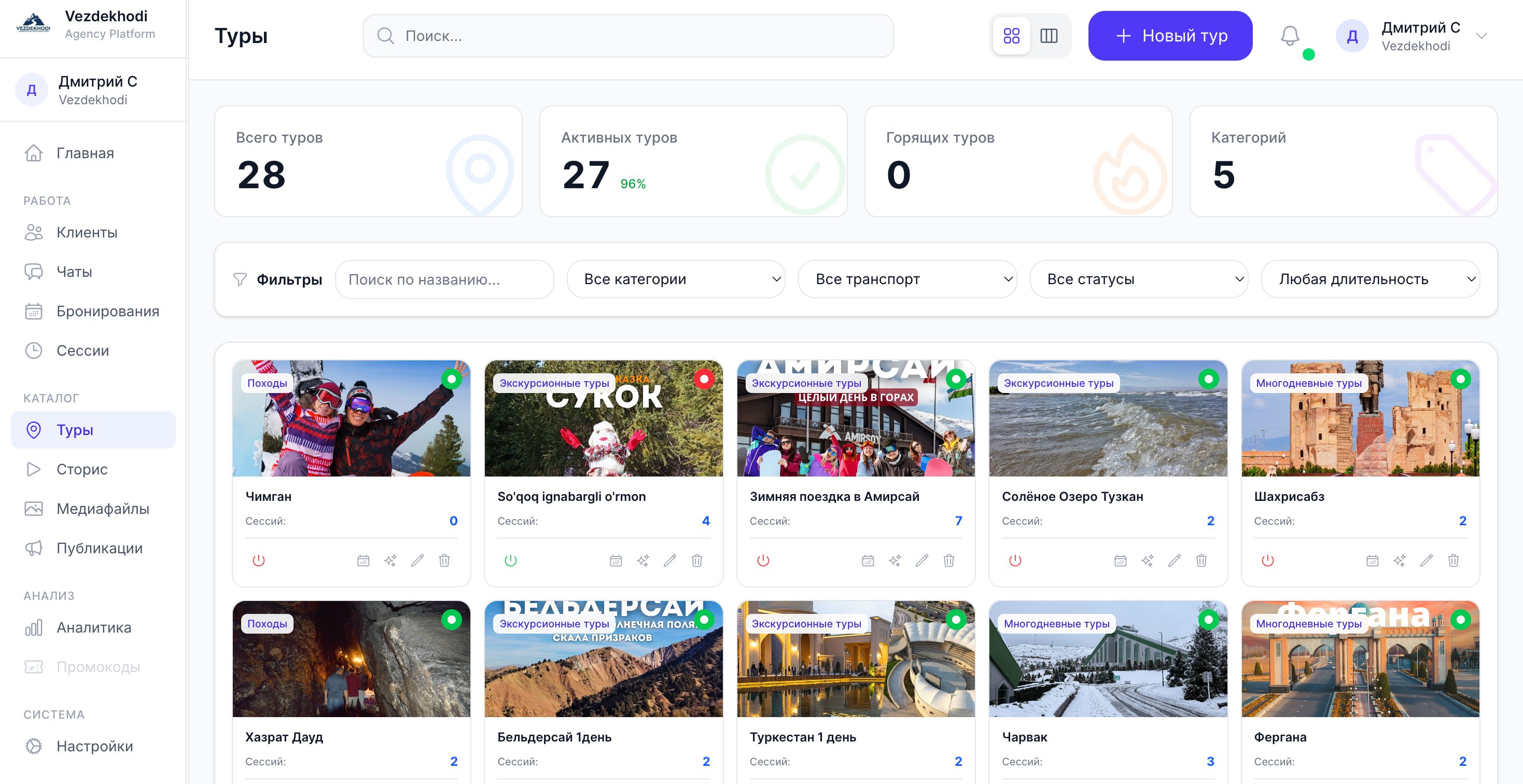1523x784 pixels.
Task: Go to Главная in the sidebar
Action: pos(93,153)
